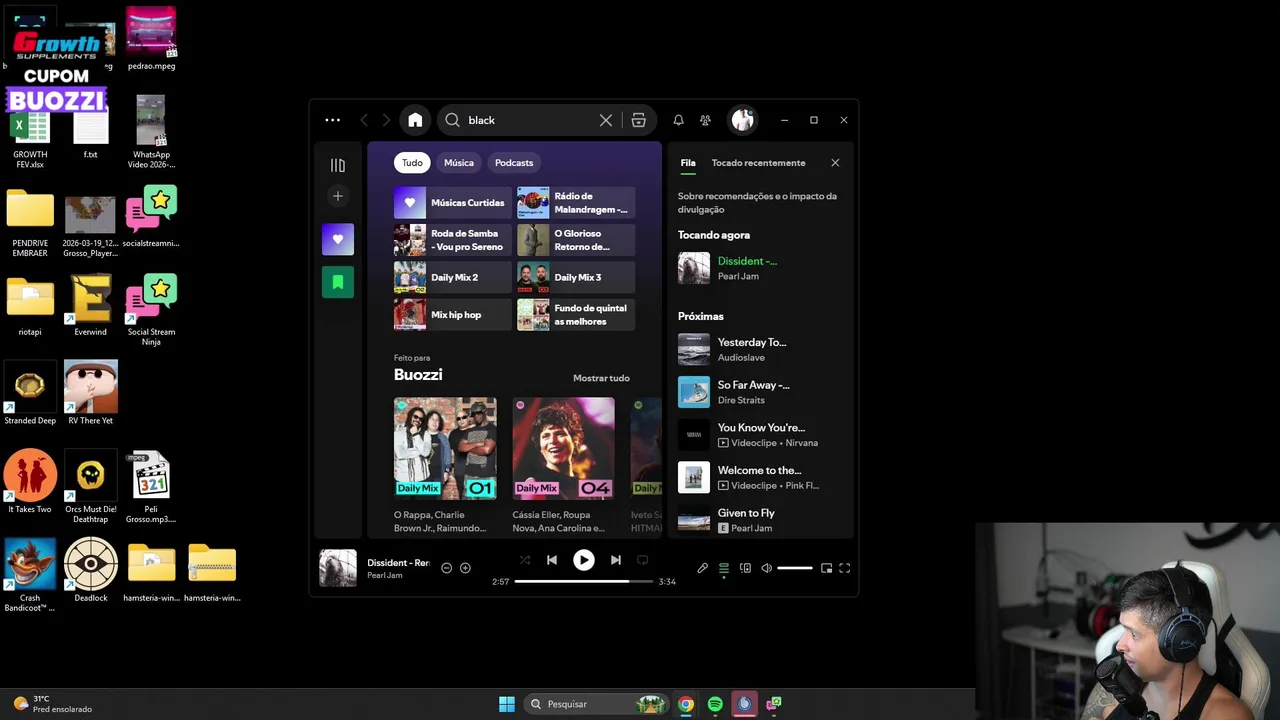The height and width of the screenshot is (720, 1280).
Task: Skip to the next track
Action: [616, 560]
